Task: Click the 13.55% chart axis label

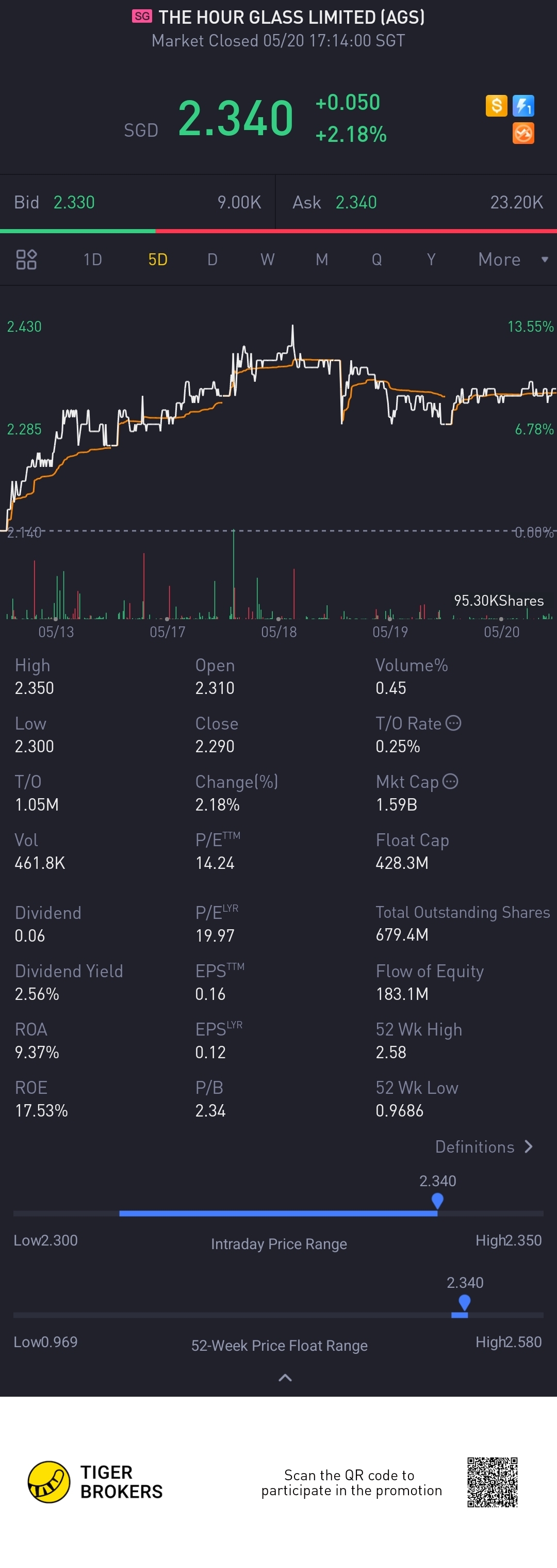Action: click(x=531, y=327)
